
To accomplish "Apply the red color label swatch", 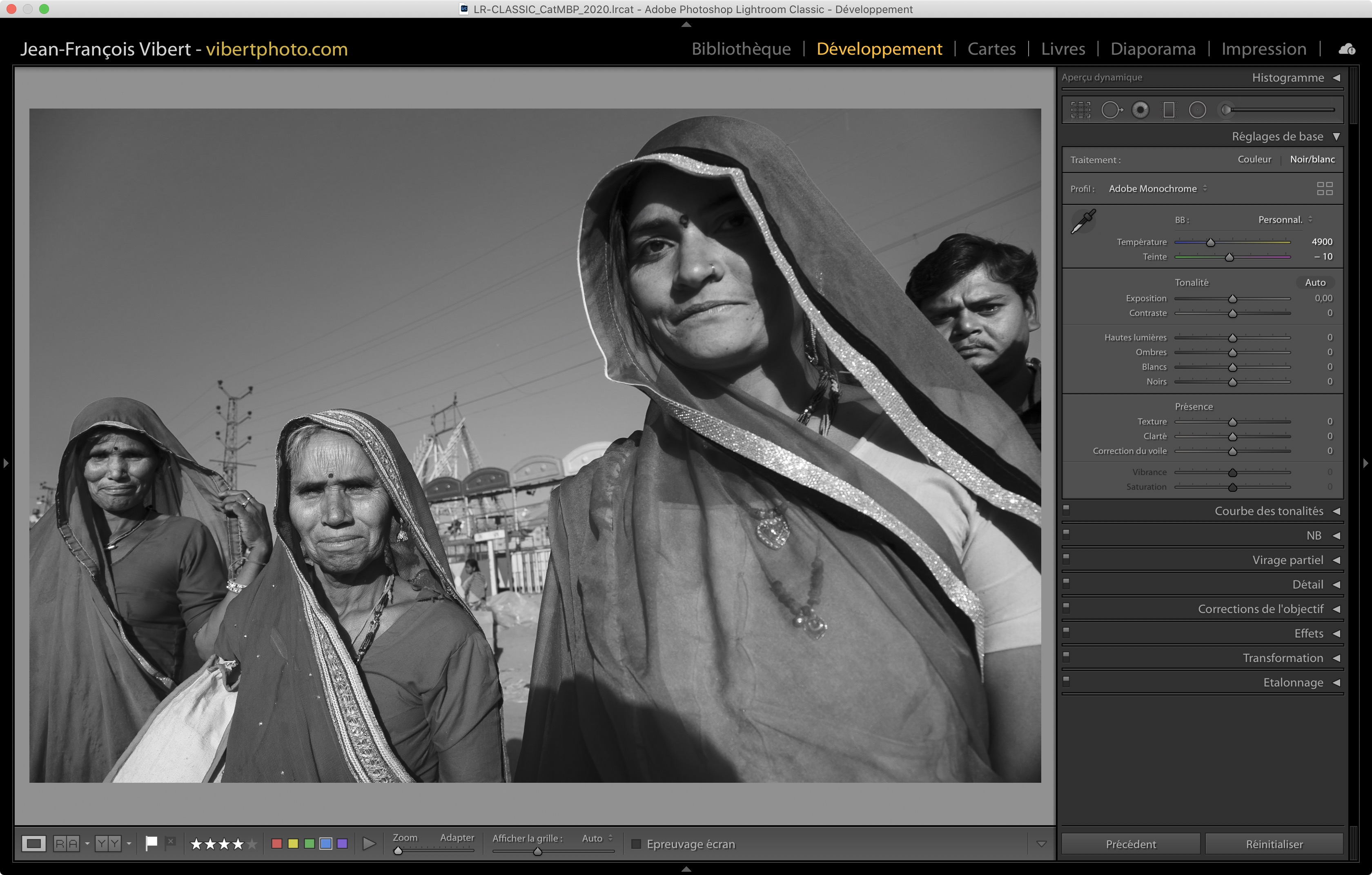I will pyautogui.click(x=277, y=844).
